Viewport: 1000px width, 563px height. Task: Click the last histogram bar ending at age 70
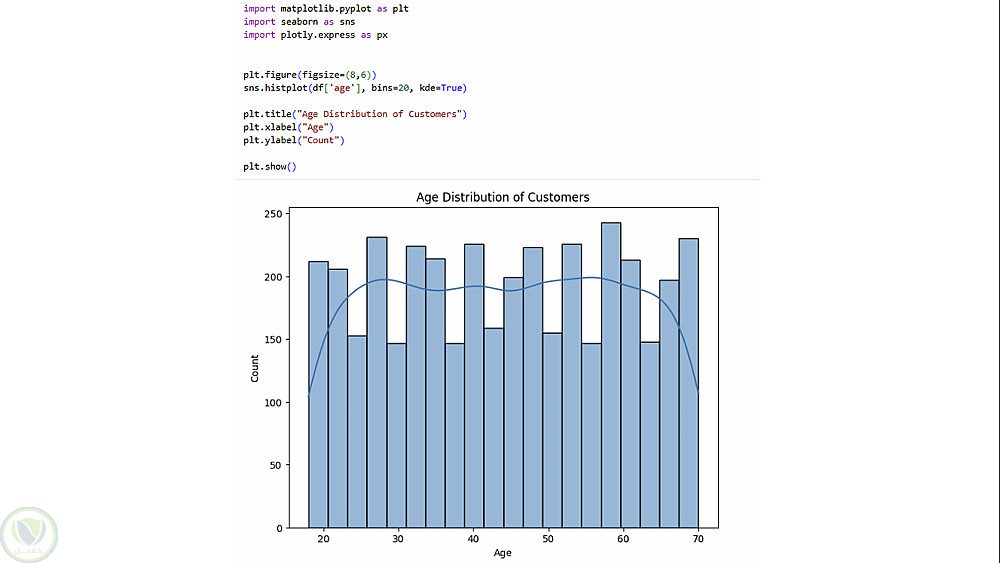pyautogui.click(x=689, y=383)
